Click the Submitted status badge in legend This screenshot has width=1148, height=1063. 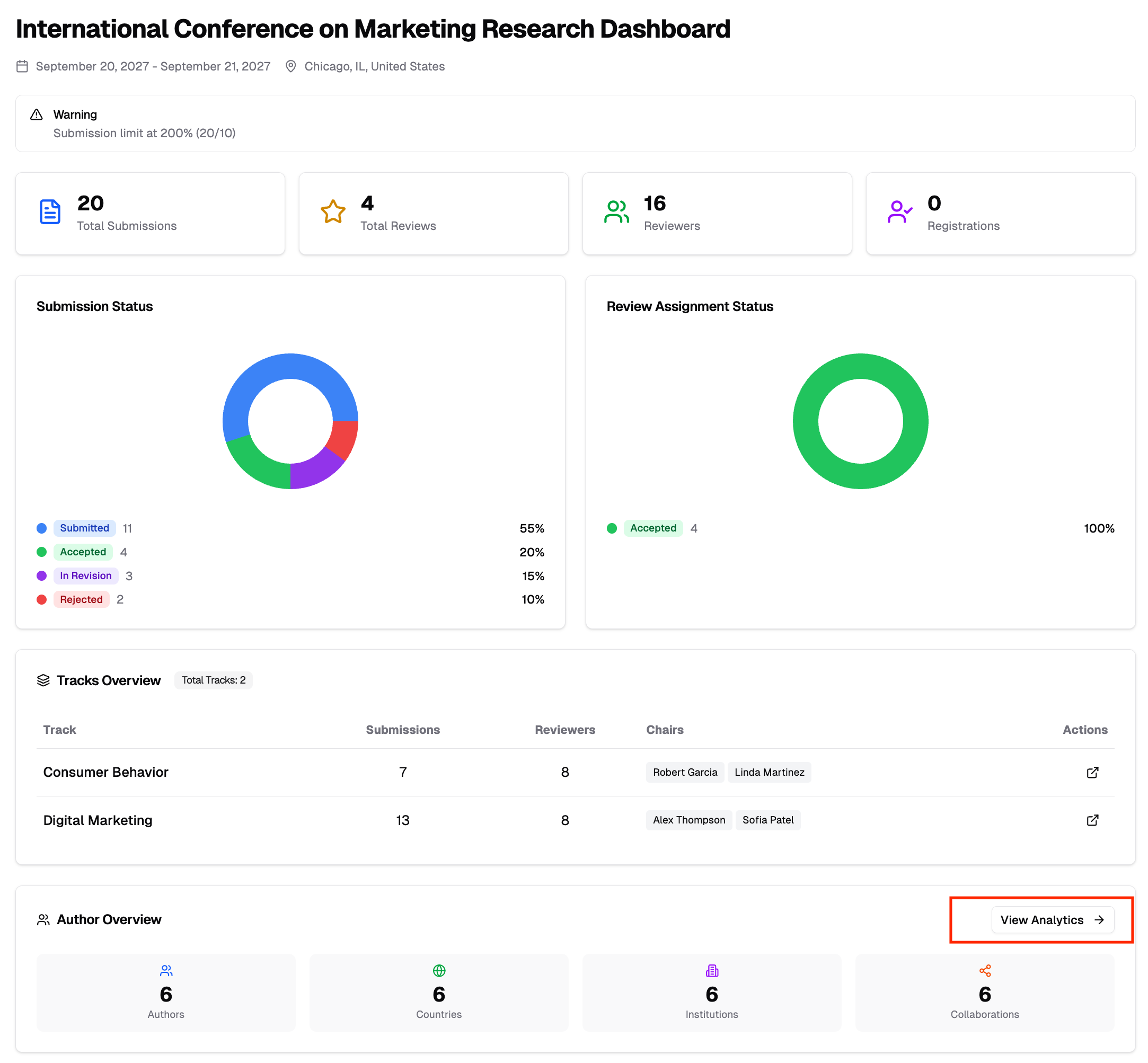84,527
